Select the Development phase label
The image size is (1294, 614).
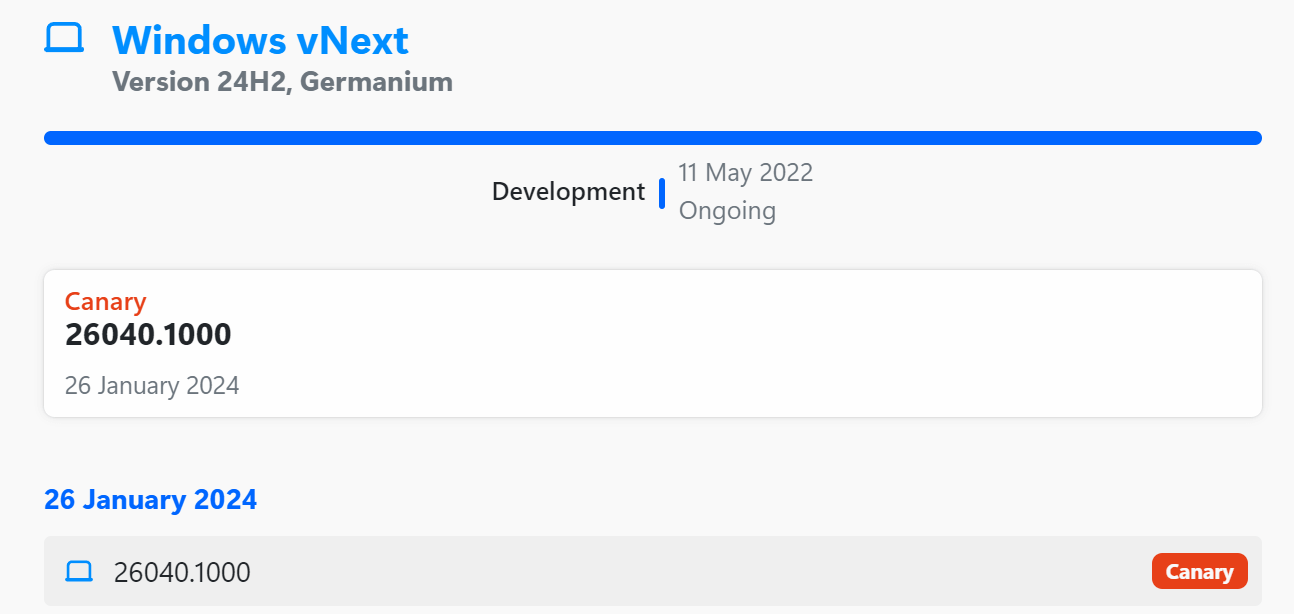568,192
